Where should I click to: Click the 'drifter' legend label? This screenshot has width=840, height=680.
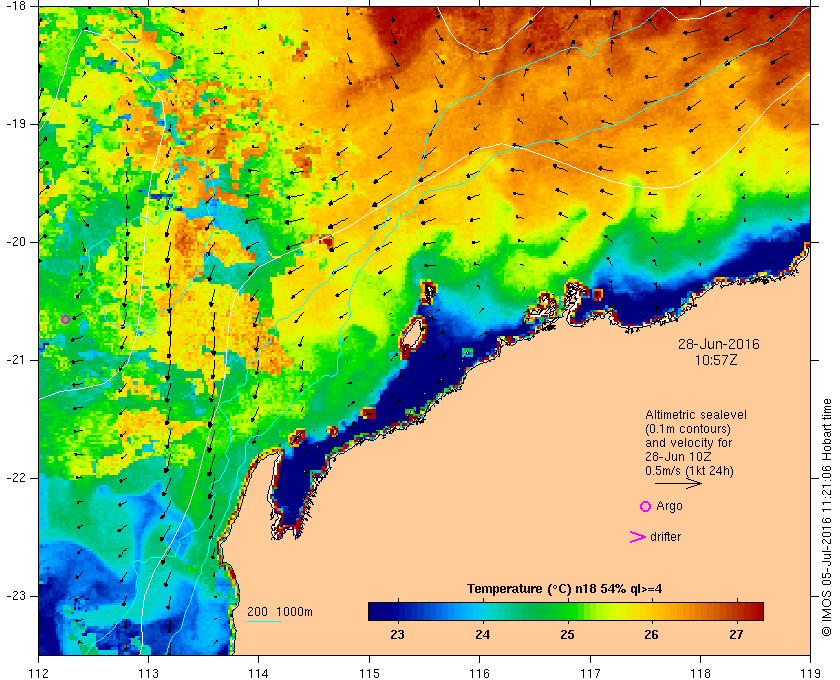pyautogui.click(x=665, y=536)
